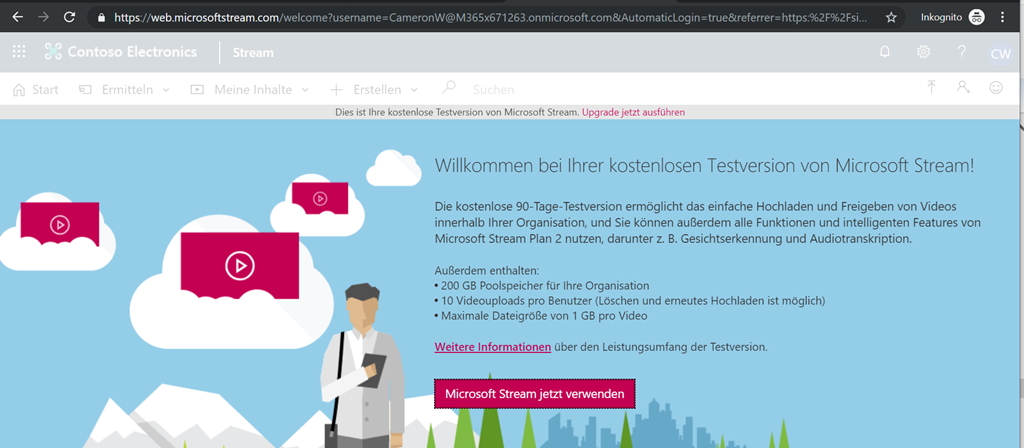Click the Contoso Electronics logo
The image size is (1024, 448).
(53, 52)
